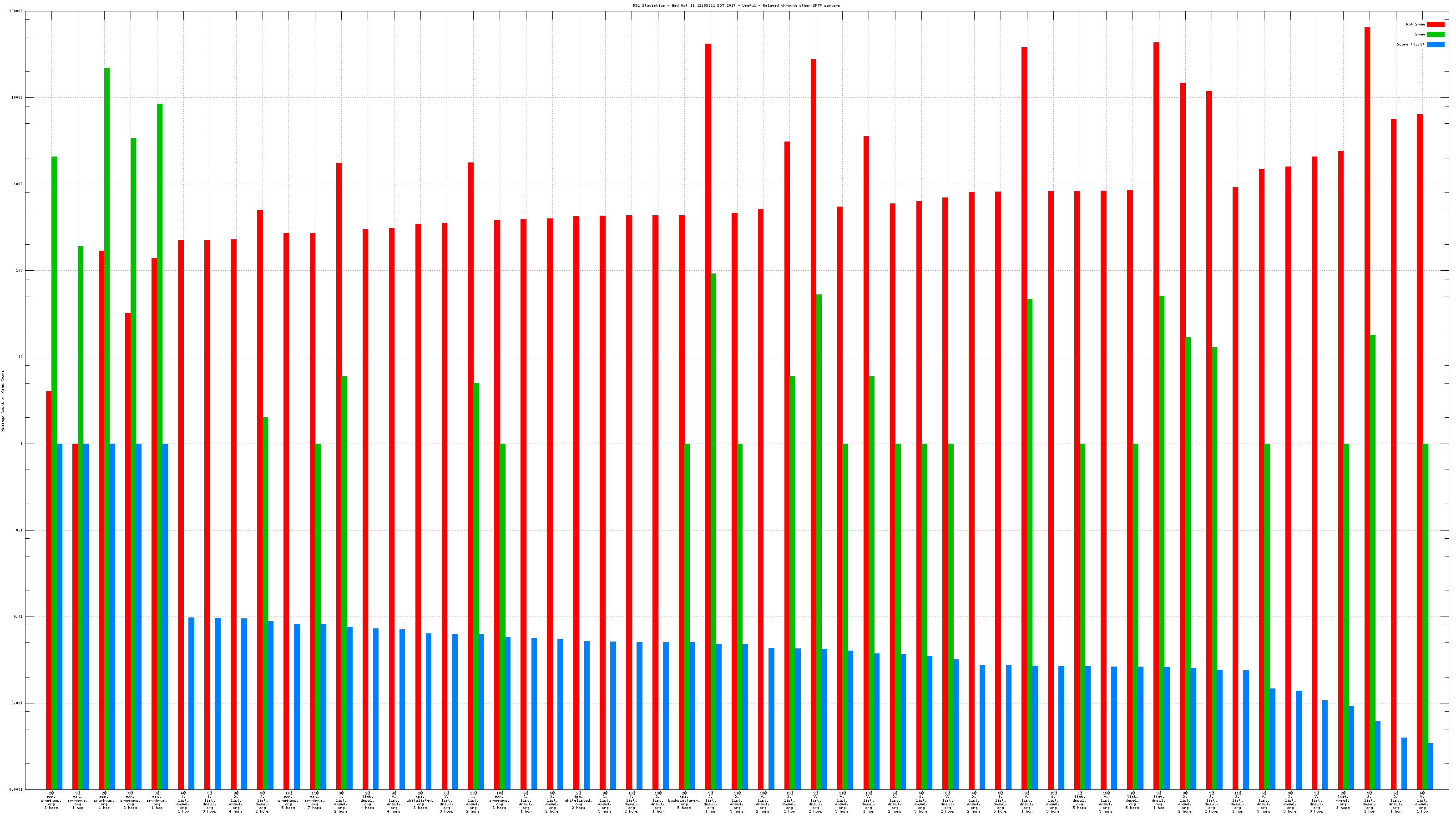Screen dimensions: 1456x819
Task: Click the zen.spamhaus.org 7 hops label
Action: point(315,800)
